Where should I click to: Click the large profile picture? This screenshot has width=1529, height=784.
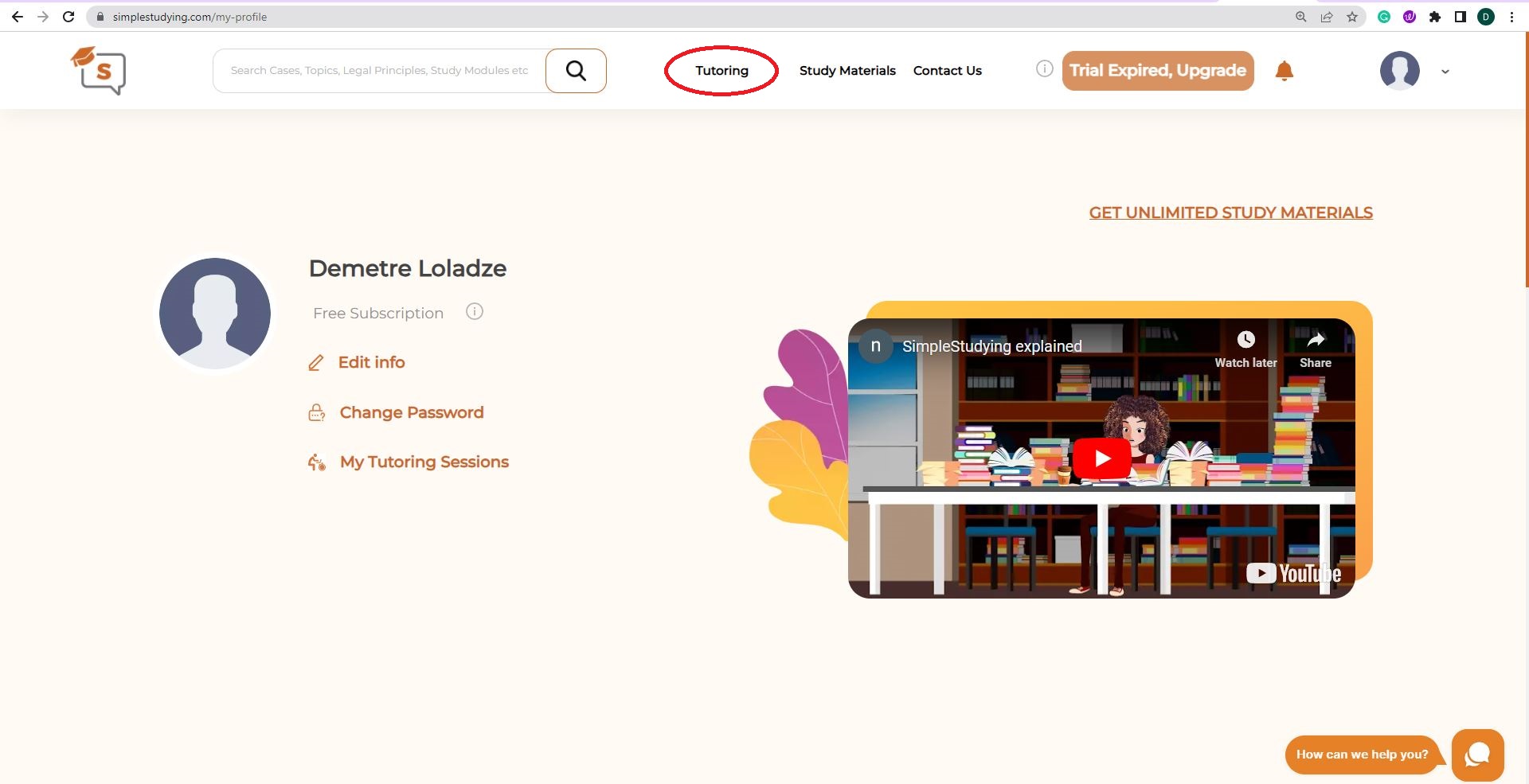click(x=215, y=314)
